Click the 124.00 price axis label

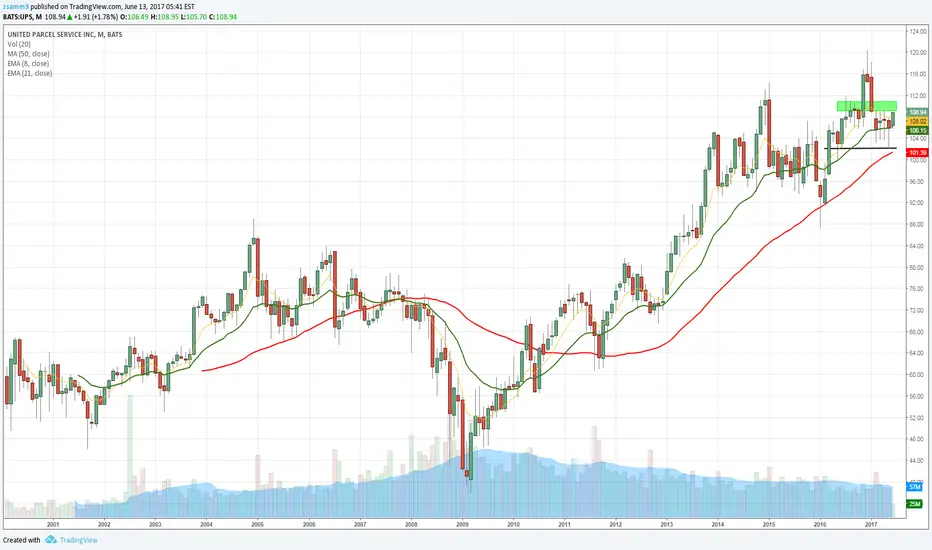click(x=918, y=31)
